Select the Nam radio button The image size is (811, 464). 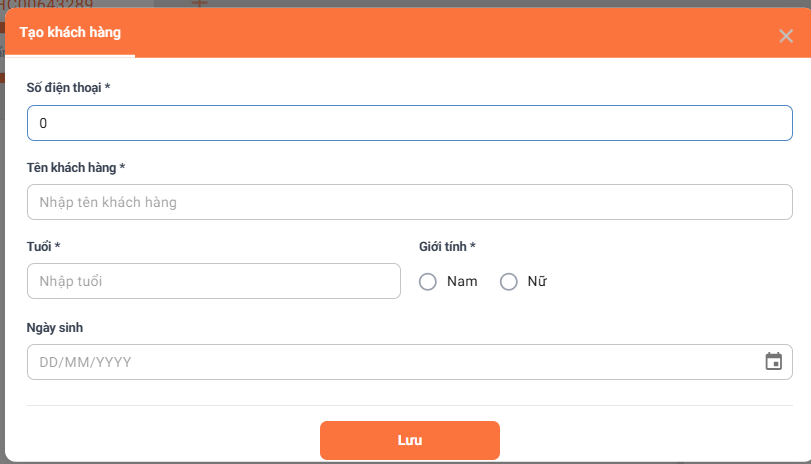pyautogui.click(x=428, y=282)
